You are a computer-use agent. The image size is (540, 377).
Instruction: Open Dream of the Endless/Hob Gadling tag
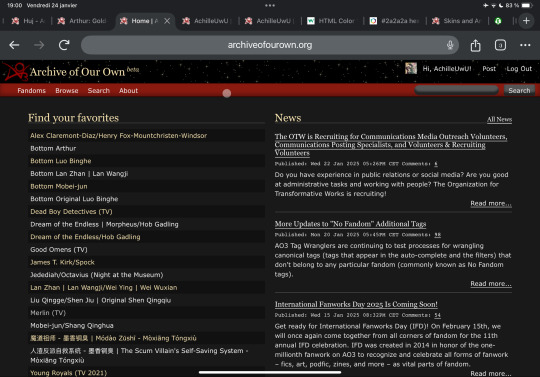tap(85, 237)
